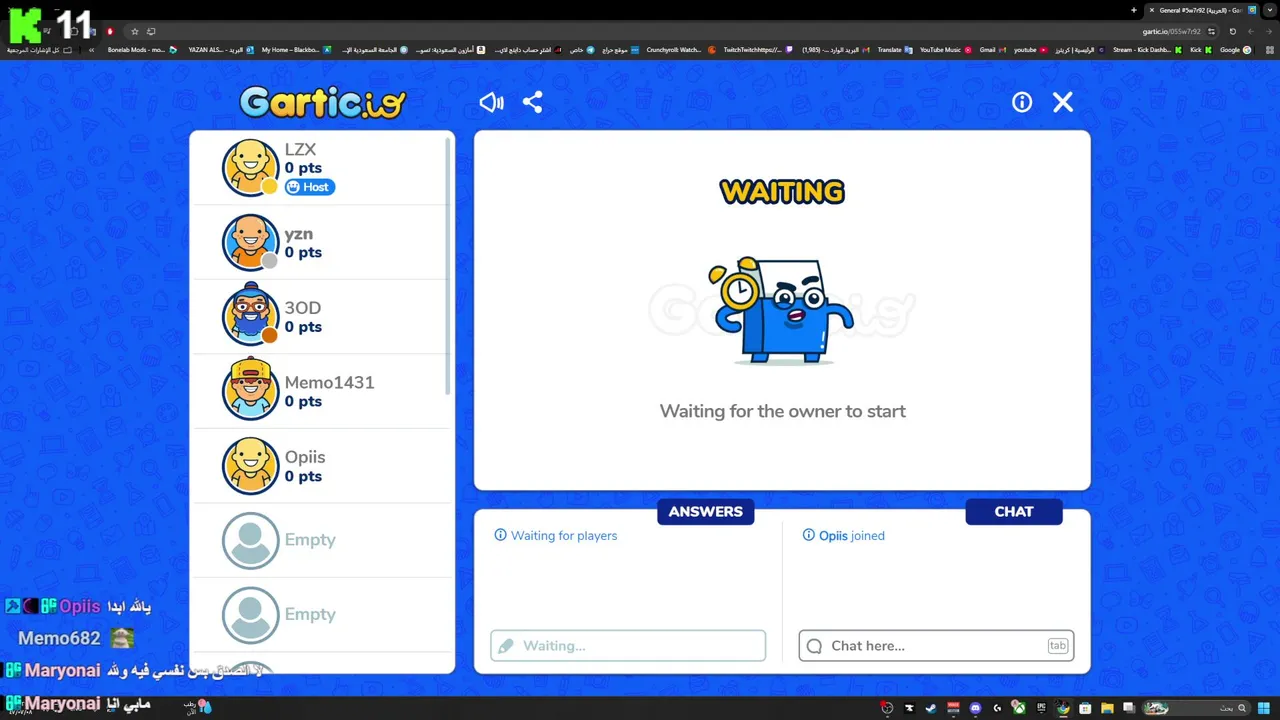Open Discord from taskbar
This screenshot has height=720, width=1280.
[x=975, y=708]
